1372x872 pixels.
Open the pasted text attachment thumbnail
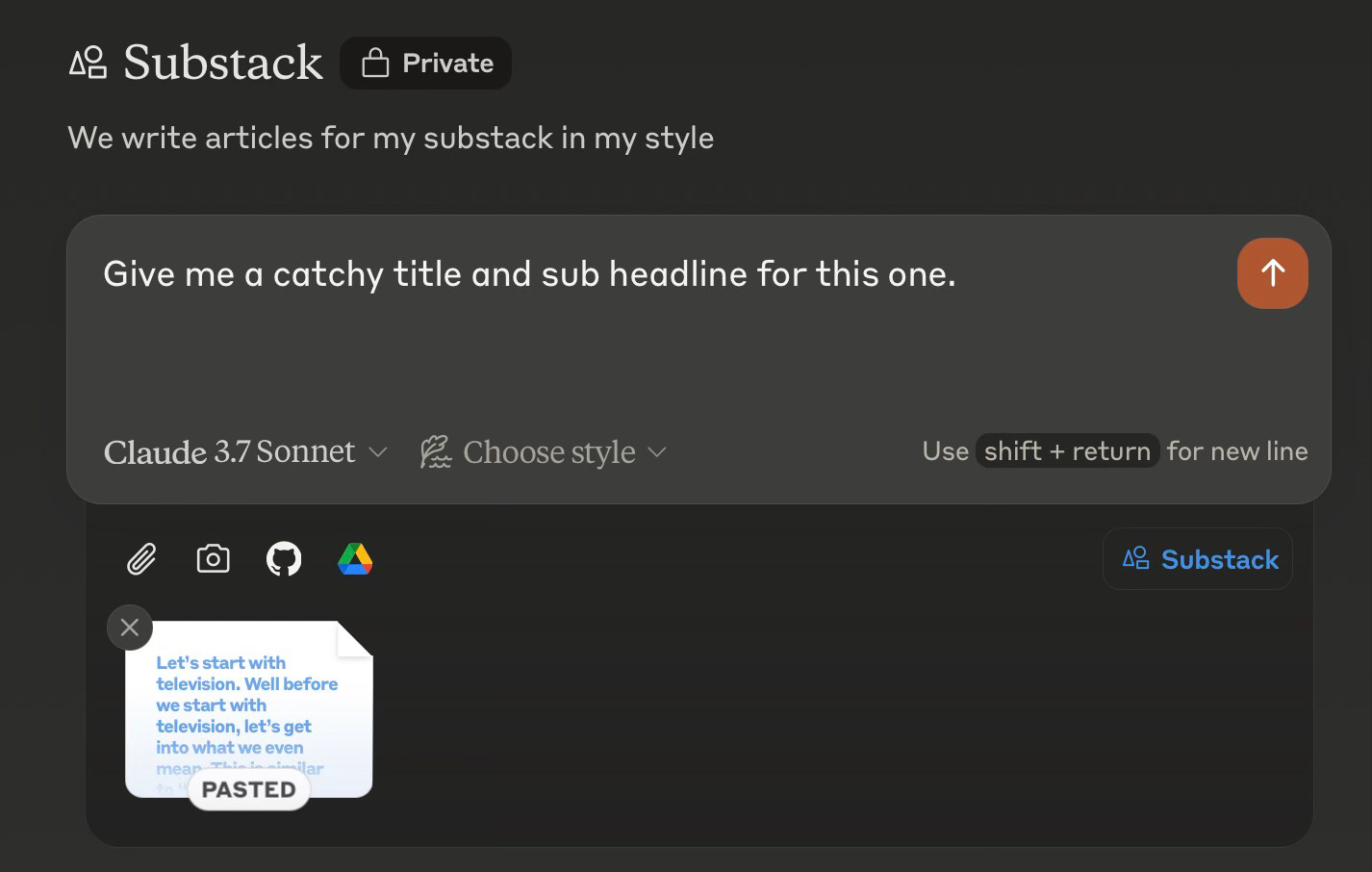[248, 708]
